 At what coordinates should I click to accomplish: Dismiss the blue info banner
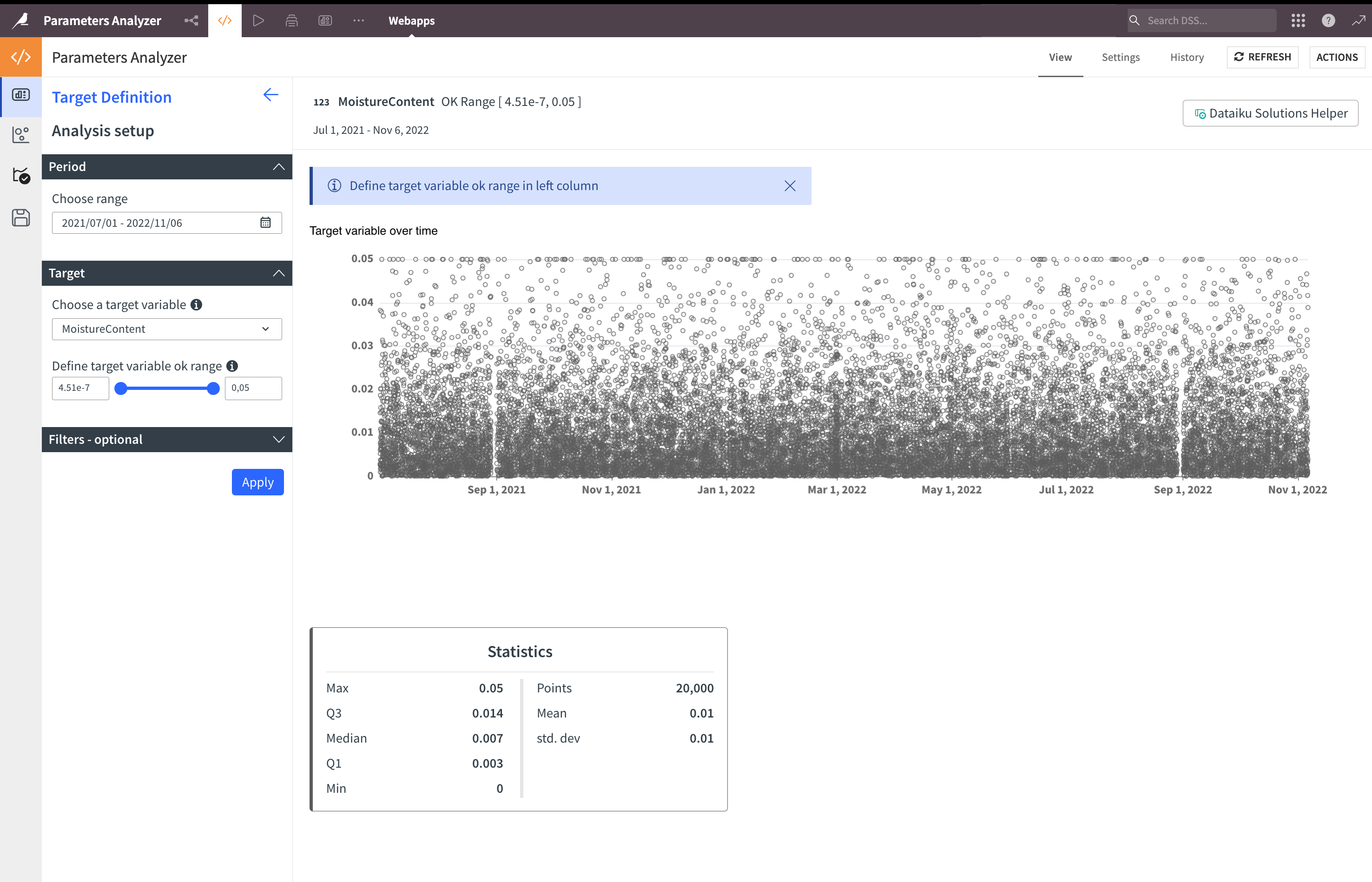(x=790, y=186)
